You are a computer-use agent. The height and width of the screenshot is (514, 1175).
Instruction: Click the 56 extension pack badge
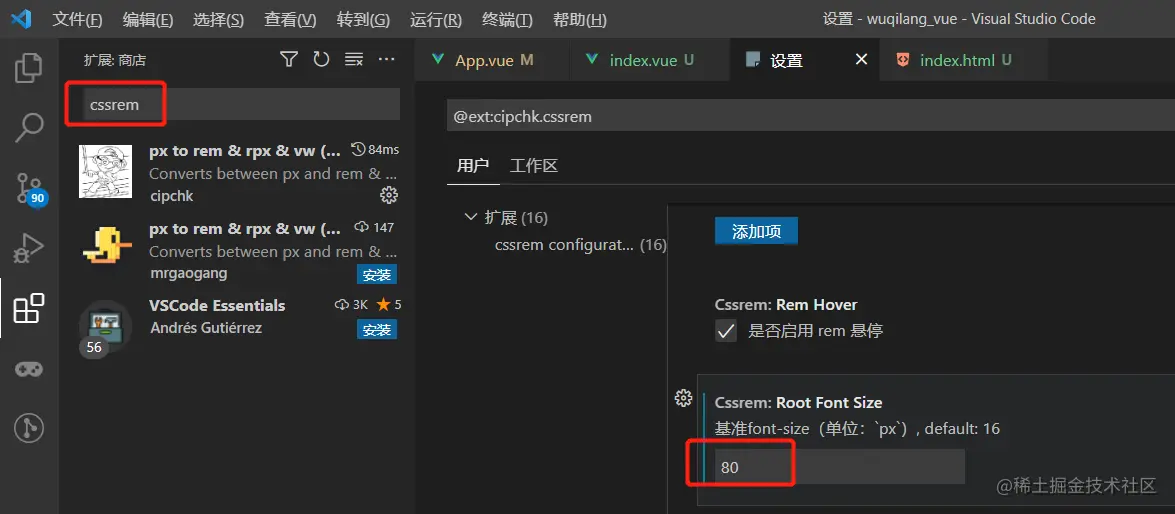point(94,347)
